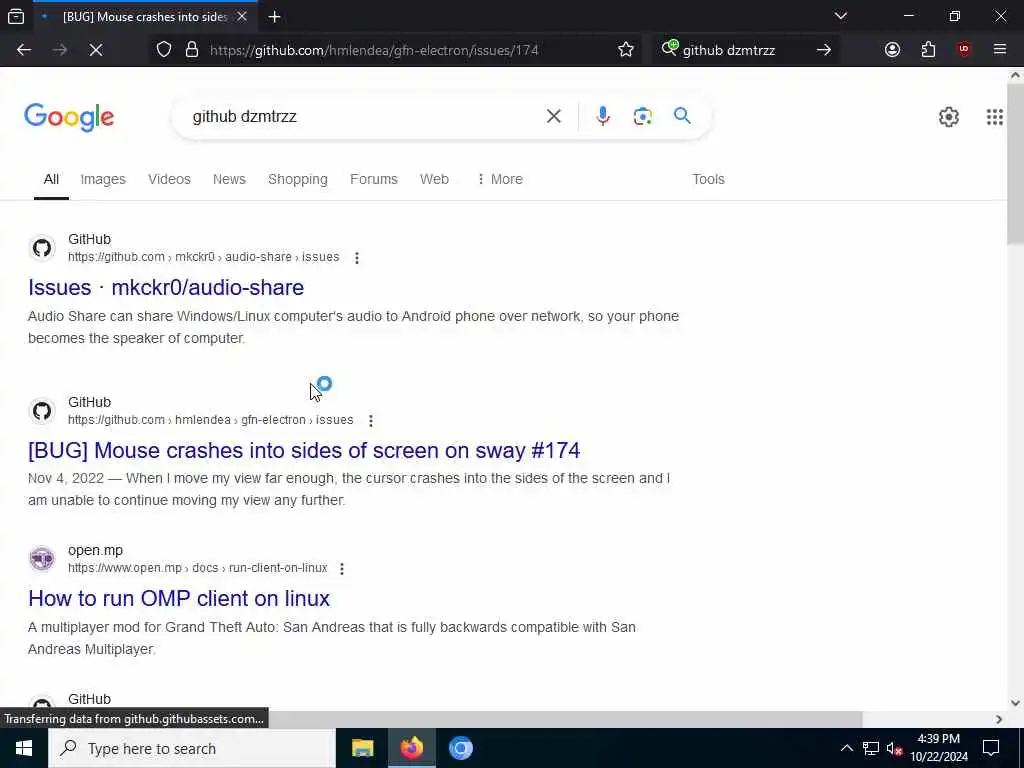
Task: Click GitHub favicon of audio-share result
Action: pos(42,248)
